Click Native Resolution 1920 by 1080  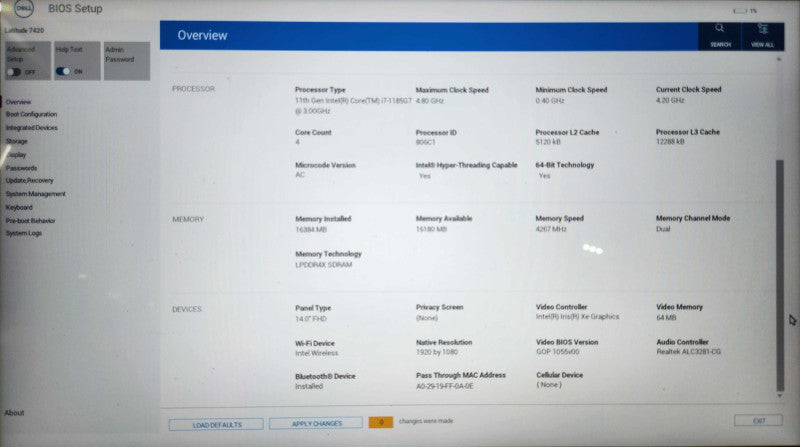[x=437, y=352]
